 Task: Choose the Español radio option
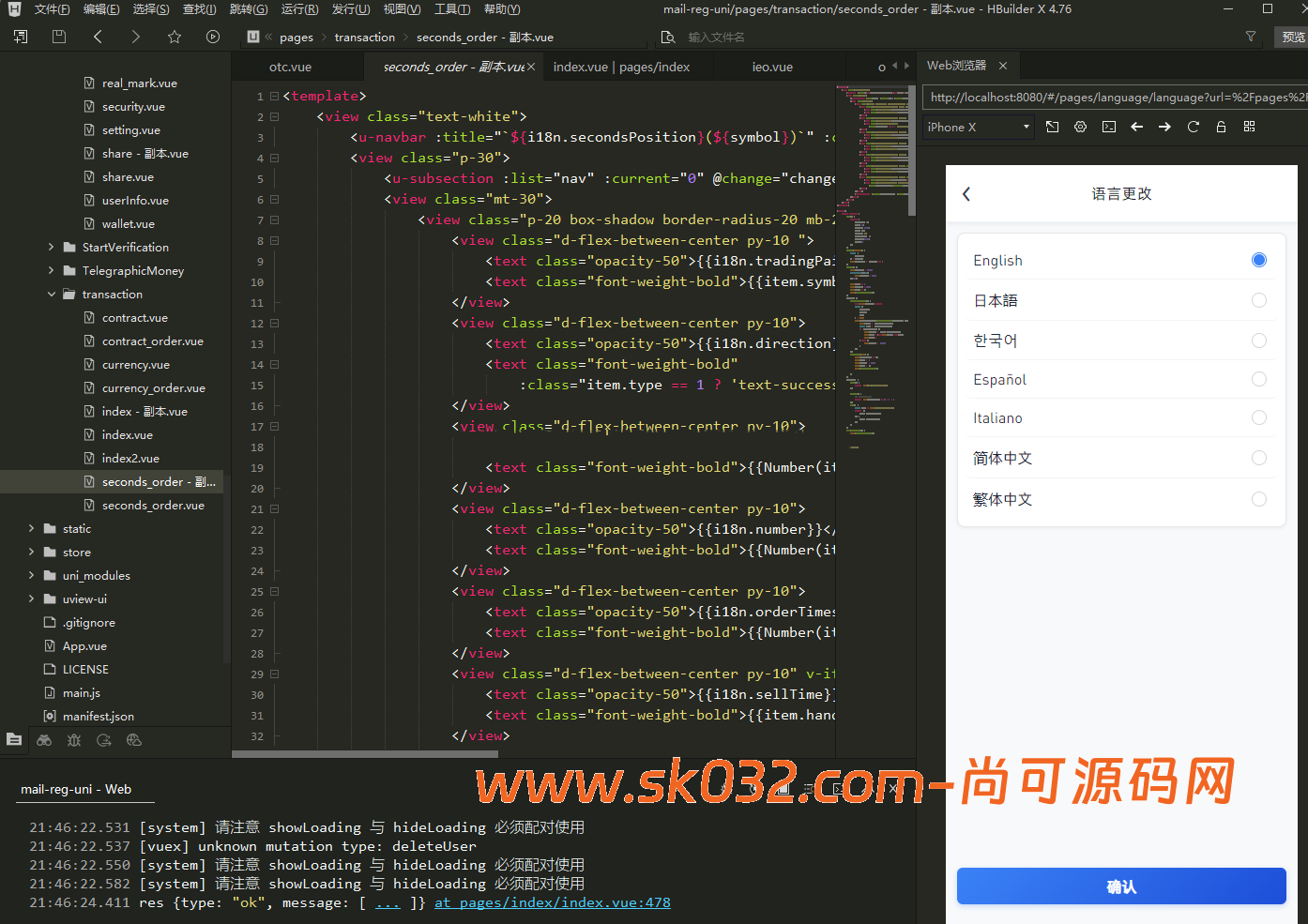(x=1258, y=379)
